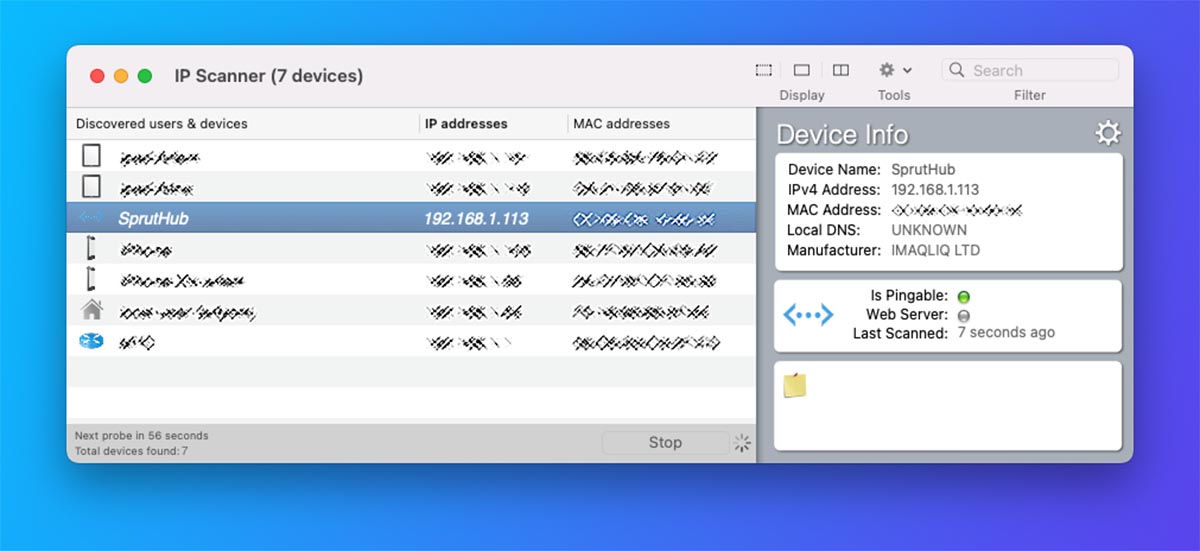This screenshot has width=1200, height=551.
Task: Click the phone icon in fourth row
Action: pos(91,249)
